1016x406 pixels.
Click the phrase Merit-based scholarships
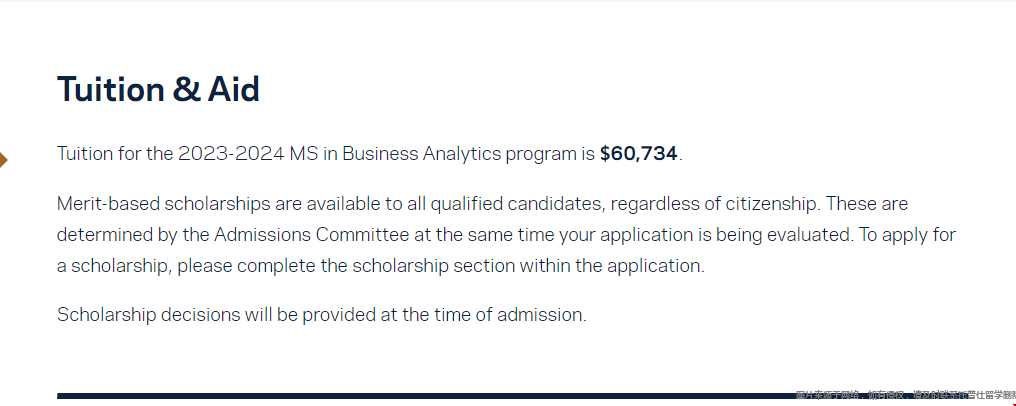163,204
